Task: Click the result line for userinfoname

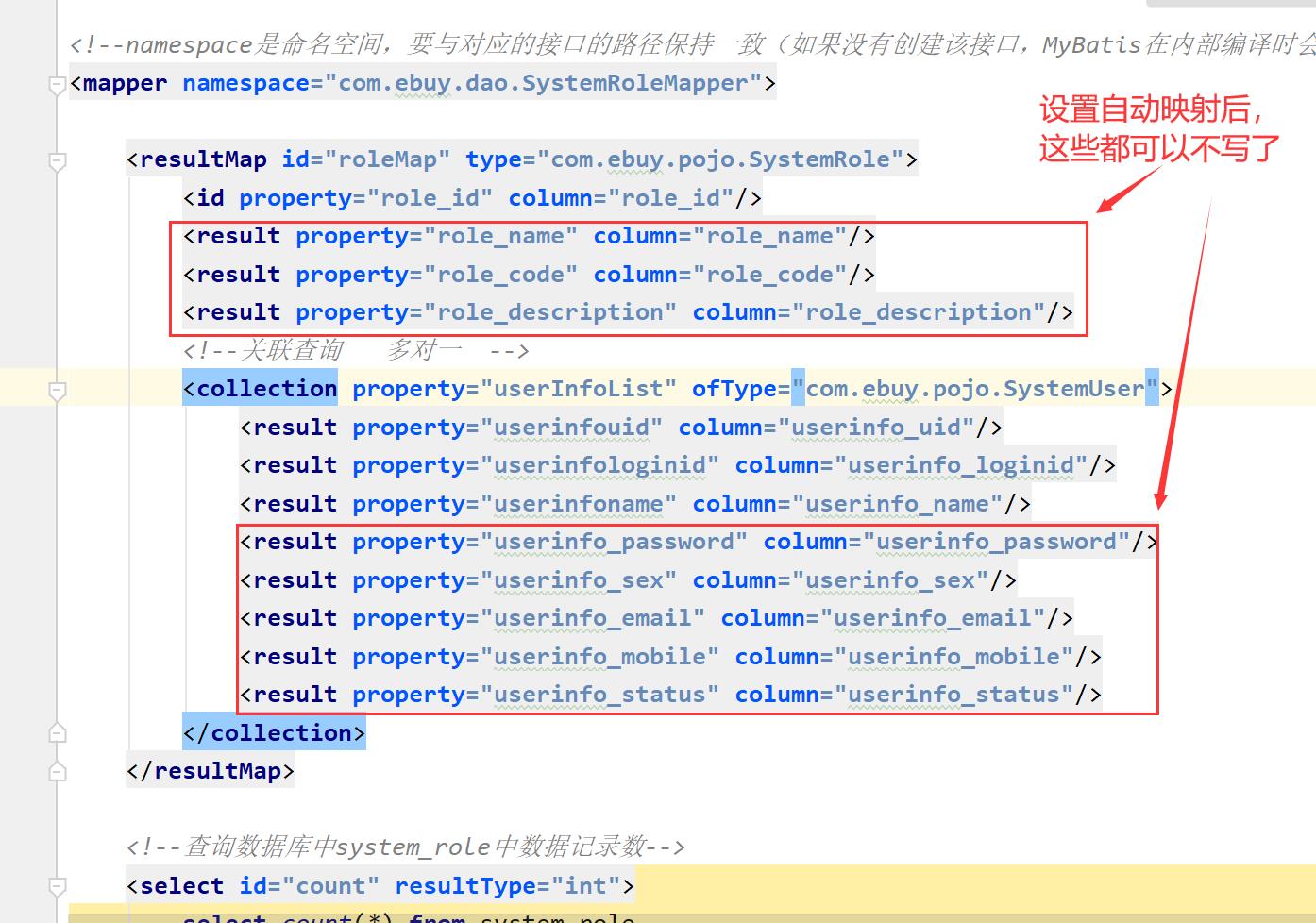Action: [635, 504]
